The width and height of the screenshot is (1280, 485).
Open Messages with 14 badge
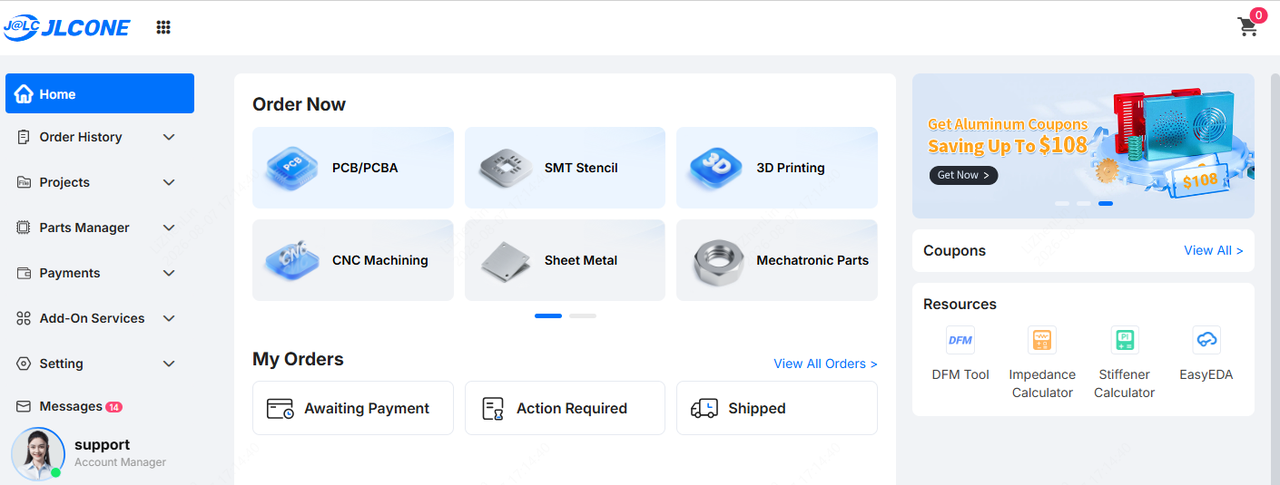coord(100,407)
